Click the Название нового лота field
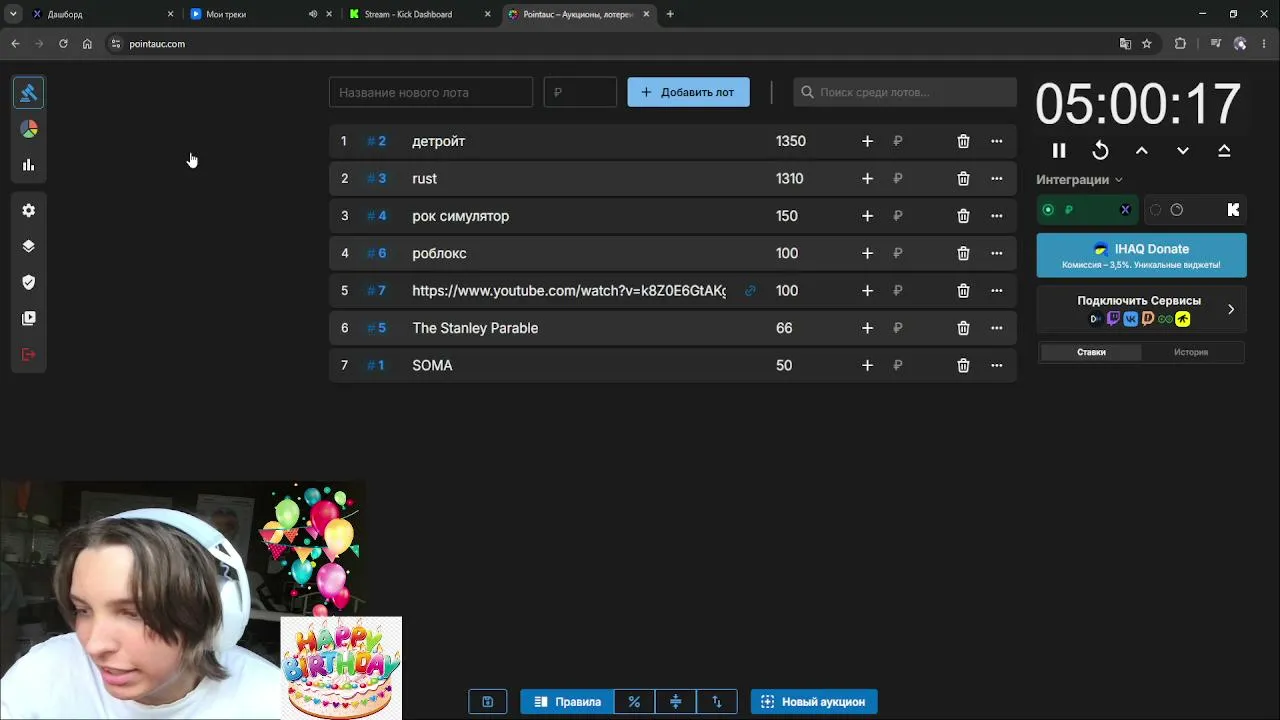 (431, 92)
